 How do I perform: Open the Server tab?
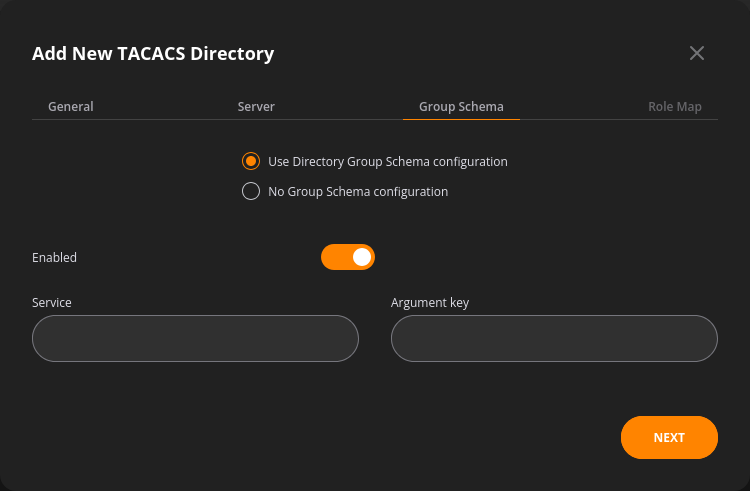(x=256, y=106)
